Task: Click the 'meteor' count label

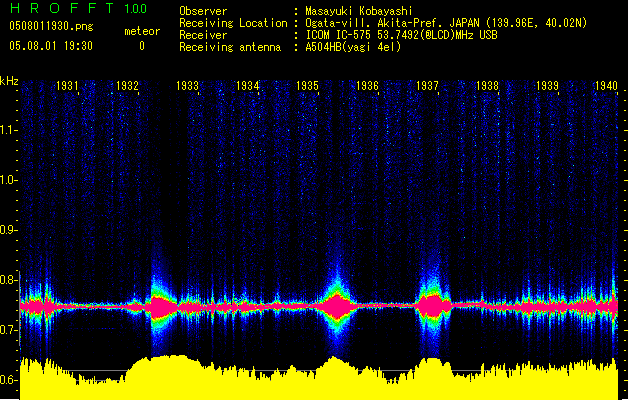Action: point(142,31)
